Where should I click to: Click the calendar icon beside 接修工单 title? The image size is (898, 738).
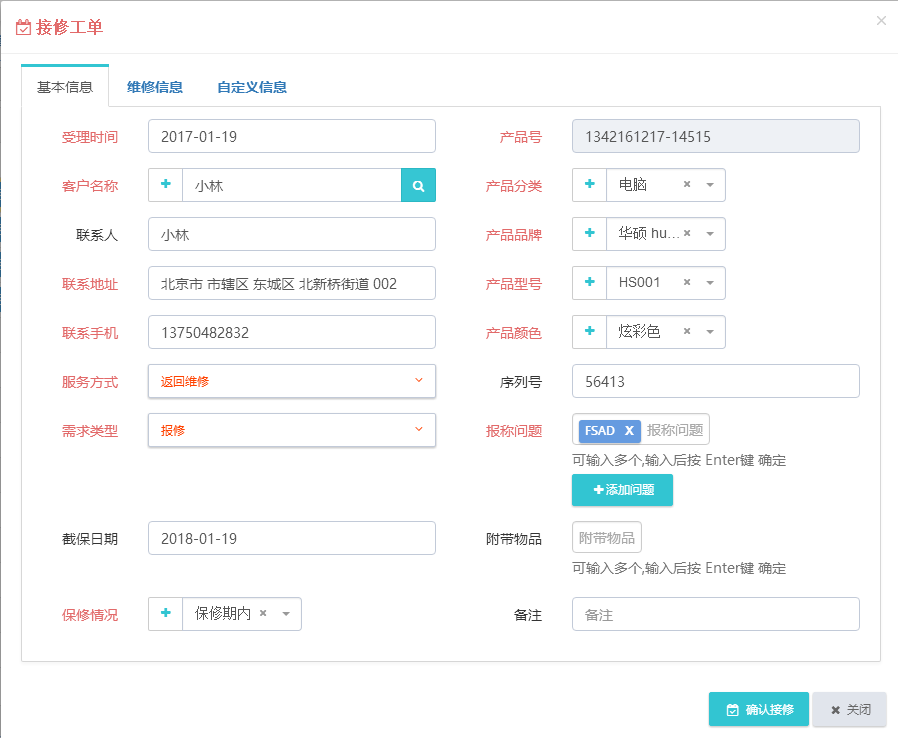23,27
